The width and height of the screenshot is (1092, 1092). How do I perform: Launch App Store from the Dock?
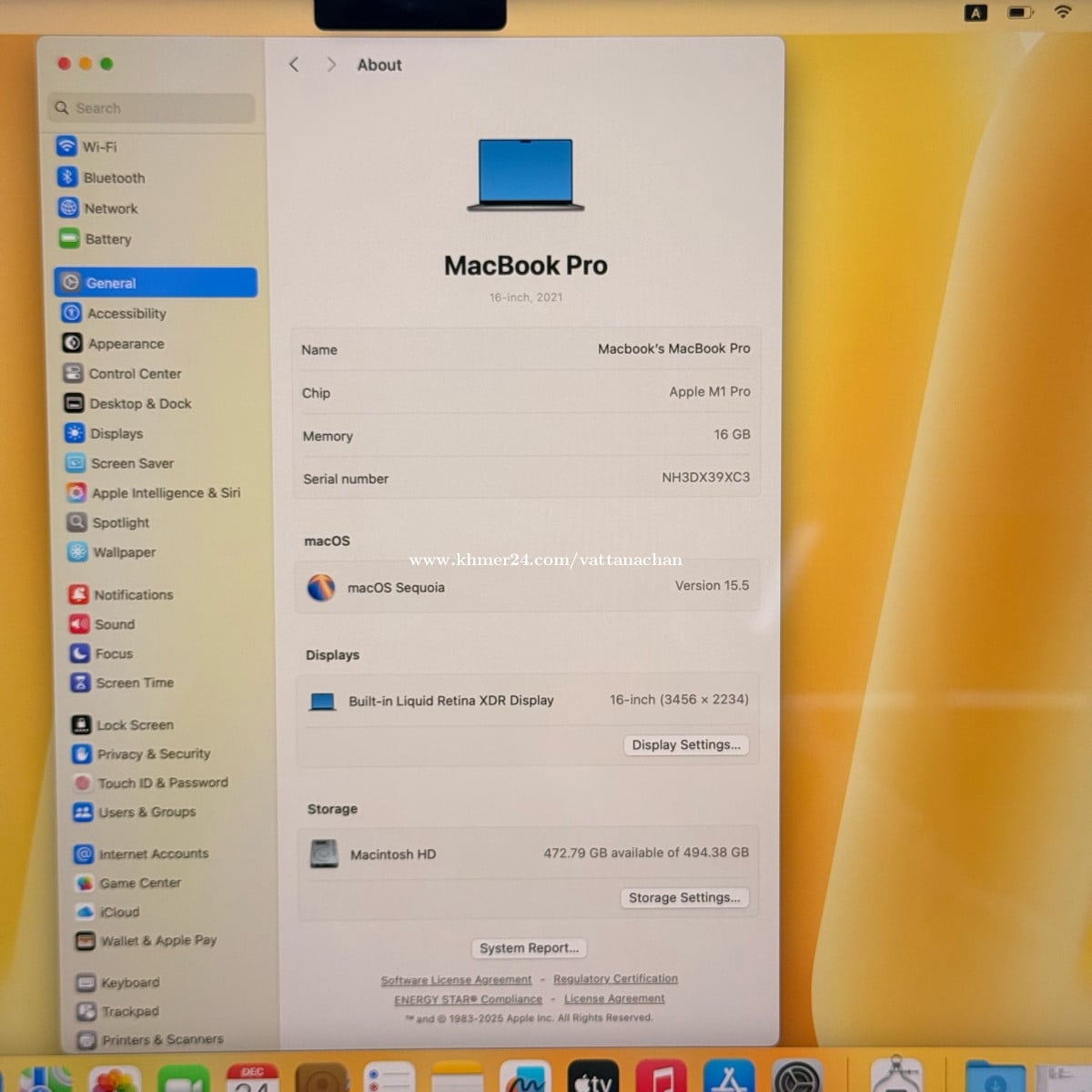727,1080
